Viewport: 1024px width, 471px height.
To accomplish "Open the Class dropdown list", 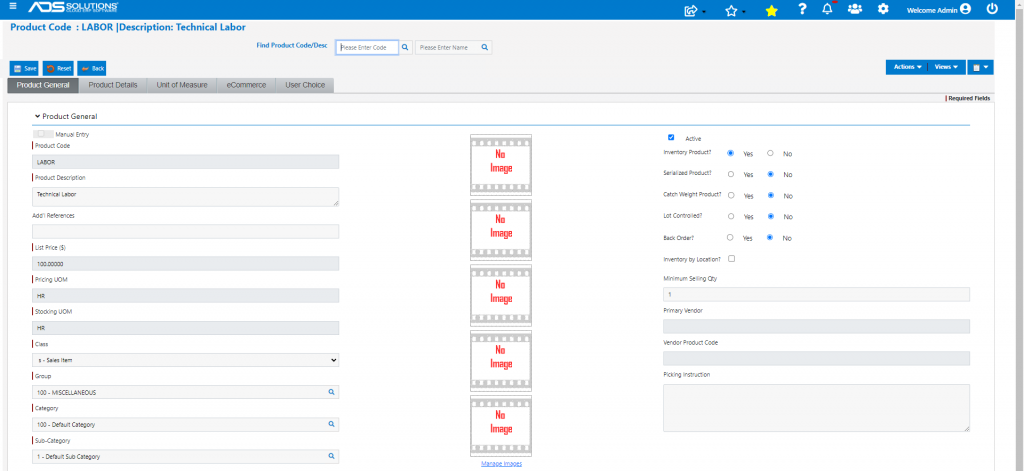I will tap(185, 360).
